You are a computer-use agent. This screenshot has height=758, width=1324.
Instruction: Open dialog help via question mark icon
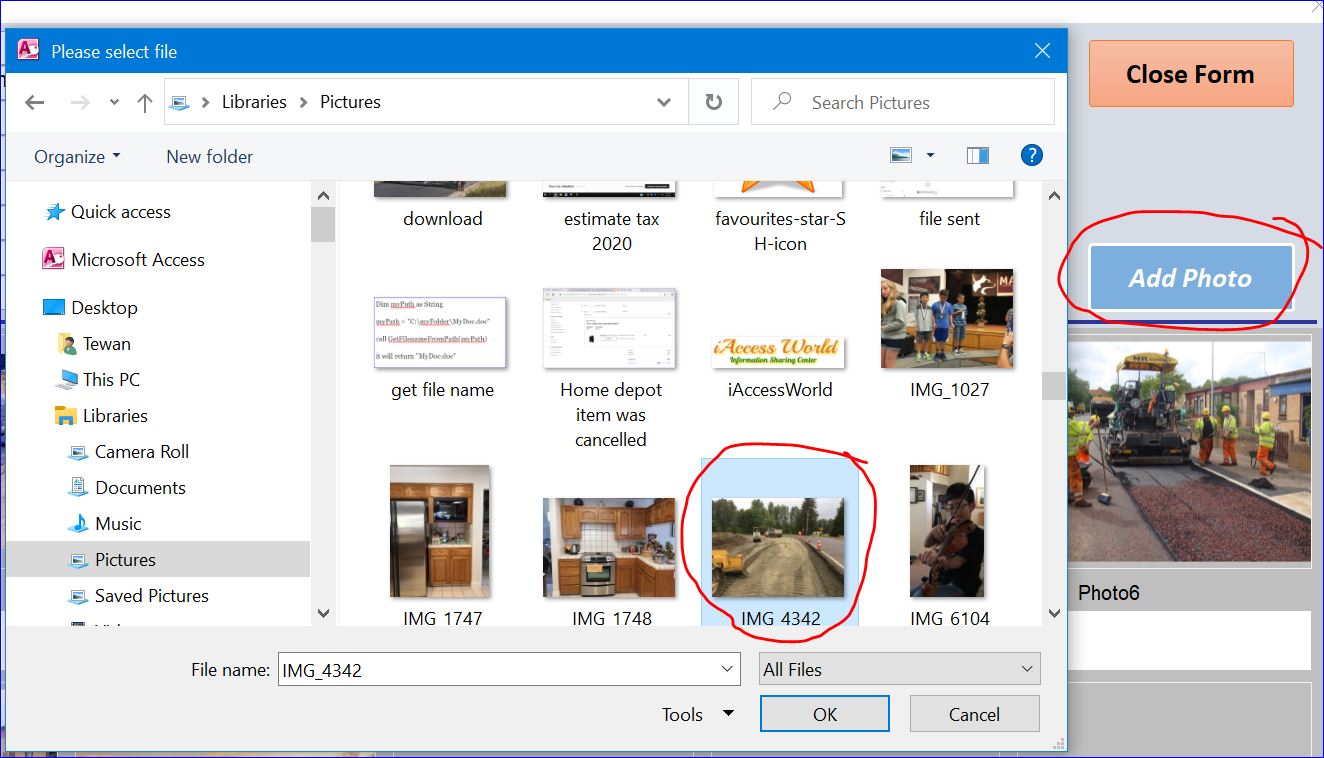(x=1032, y=155)
